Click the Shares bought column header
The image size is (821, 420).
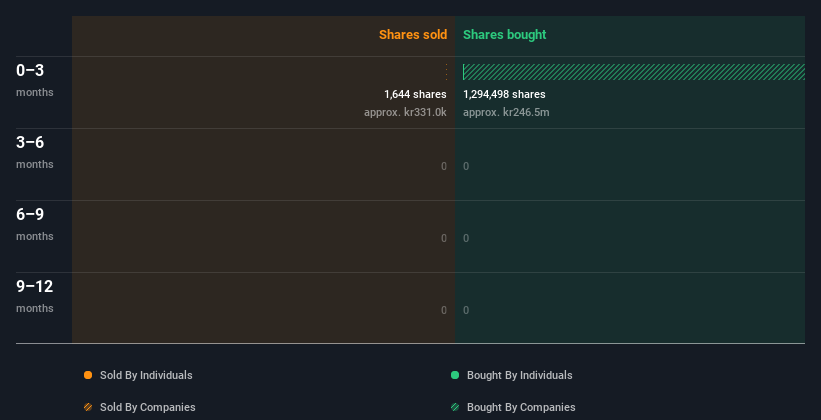point(505,35)
